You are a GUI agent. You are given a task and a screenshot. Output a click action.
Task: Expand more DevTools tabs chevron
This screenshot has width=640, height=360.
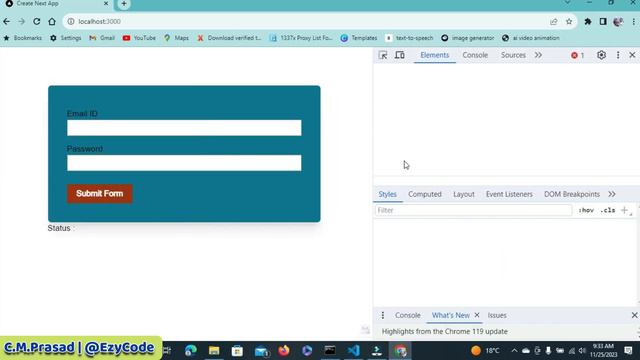tap(538, 55)
